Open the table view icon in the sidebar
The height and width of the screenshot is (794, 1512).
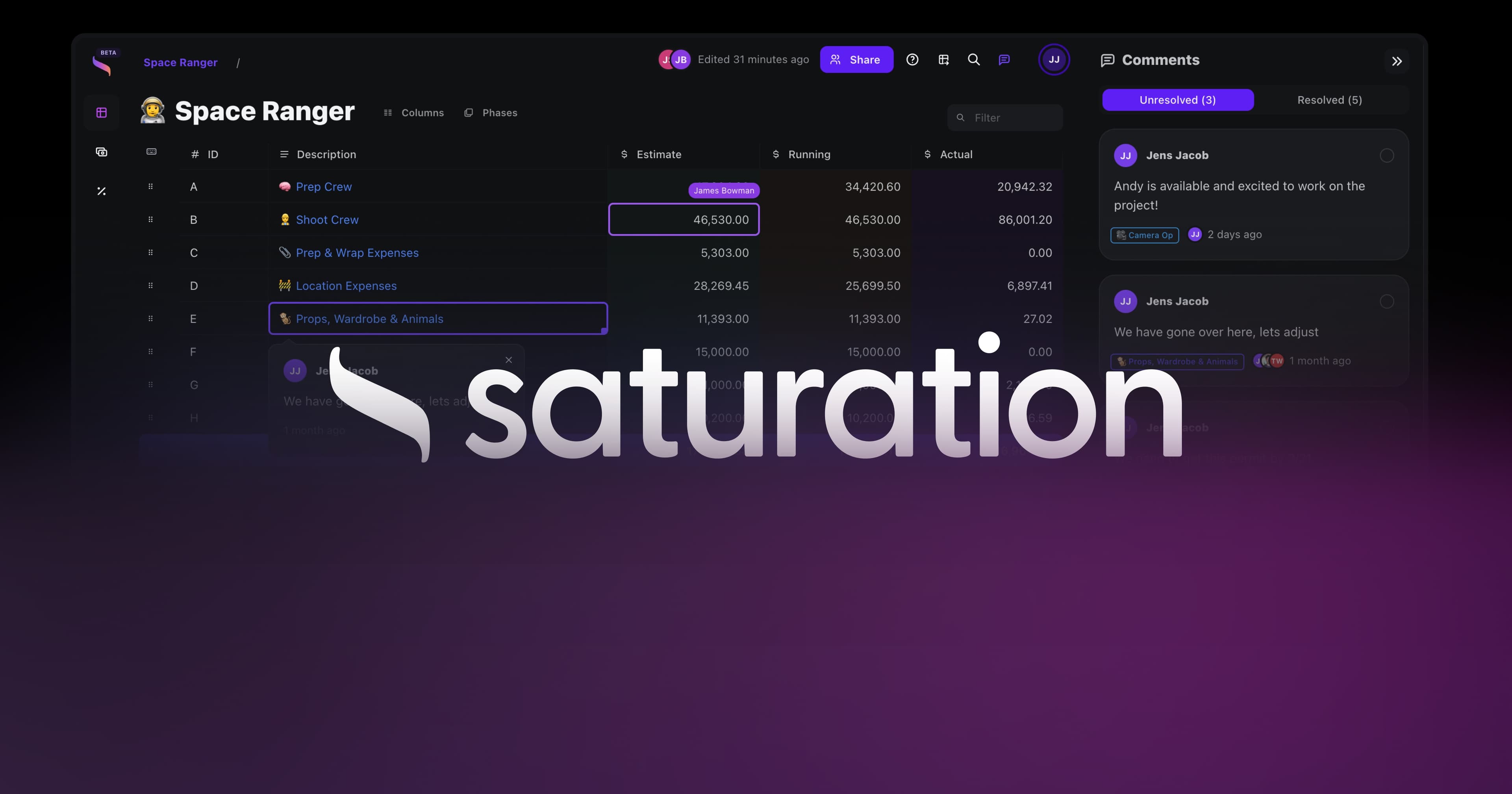pos(101,112)
